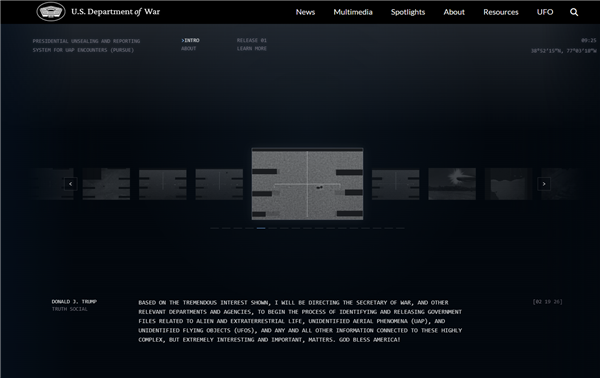Screen dimensions: 600x378
Task: Click the quote starting BASED ON THE TREMENDOUS
Action: click(x=300, y=321)
